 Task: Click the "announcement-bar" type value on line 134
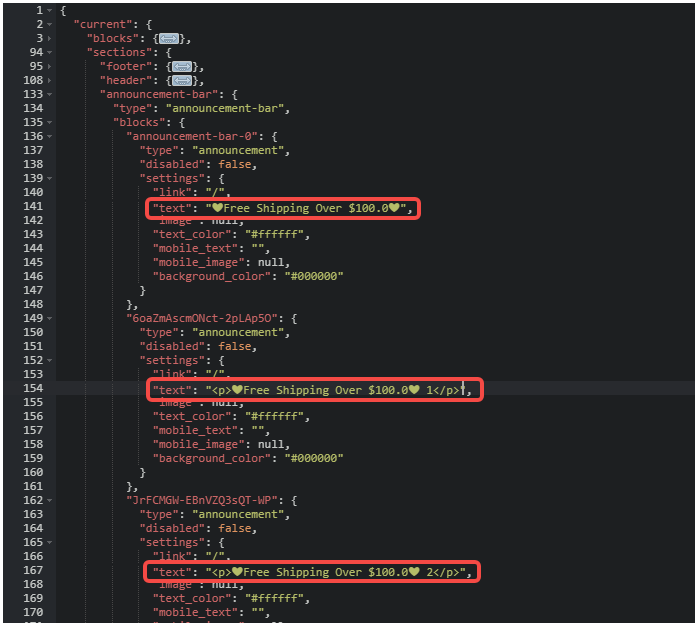pos(225,109)
